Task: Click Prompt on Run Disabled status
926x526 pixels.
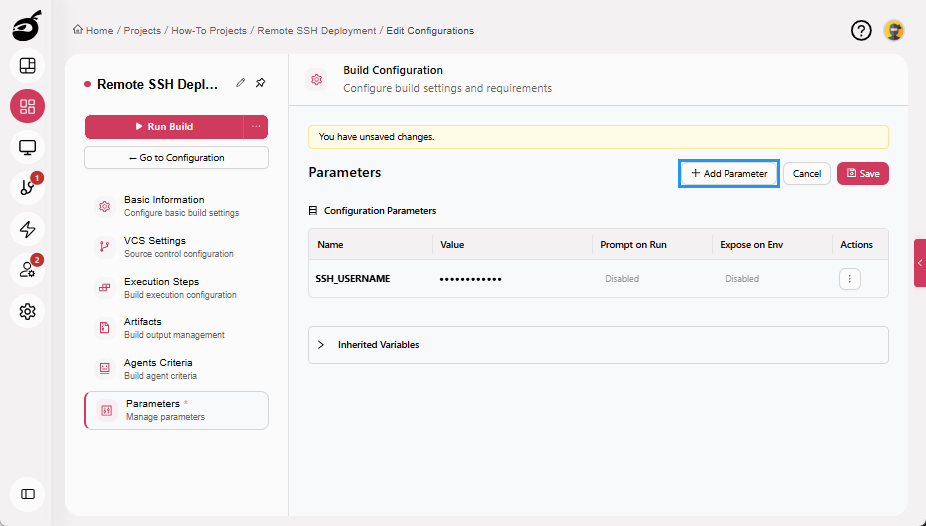Action: click(622, 279)
